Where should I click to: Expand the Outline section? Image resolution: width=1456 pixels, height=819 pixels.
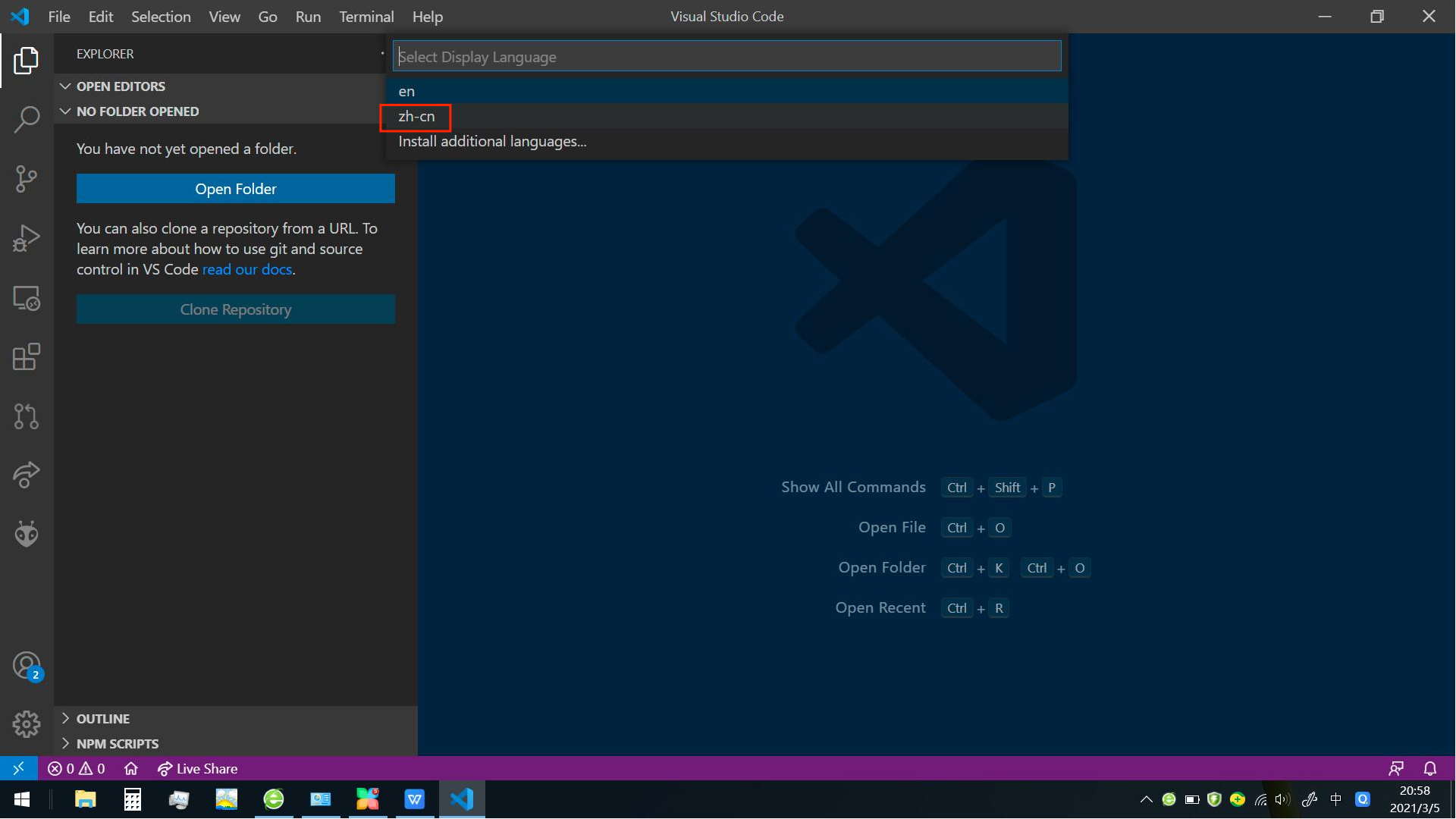pos(103,719)
